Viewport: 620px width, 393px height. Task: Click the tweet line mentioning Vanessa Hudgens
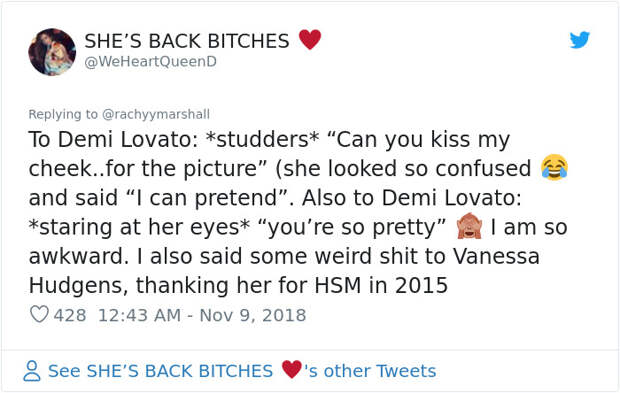pyautogui.click(x=284, y=256)
